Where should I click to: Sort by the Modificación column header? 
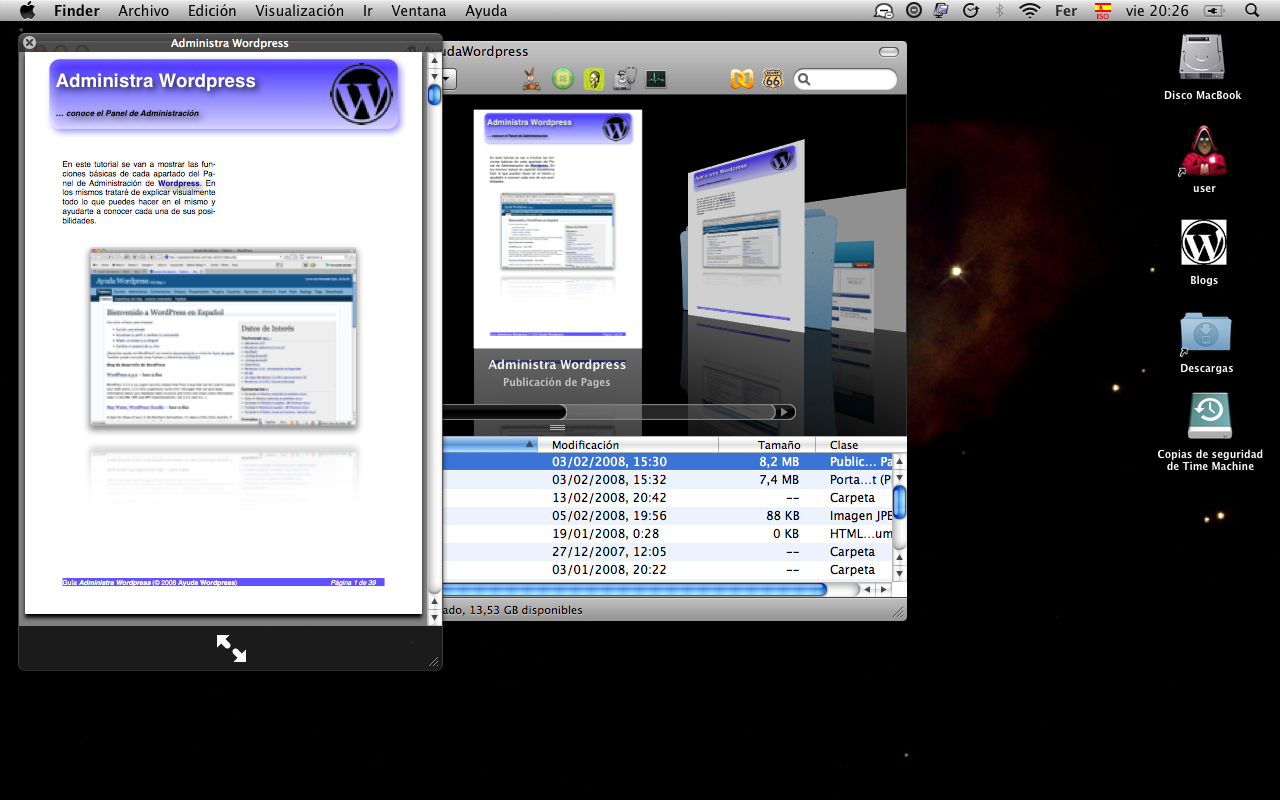[628, 445]
